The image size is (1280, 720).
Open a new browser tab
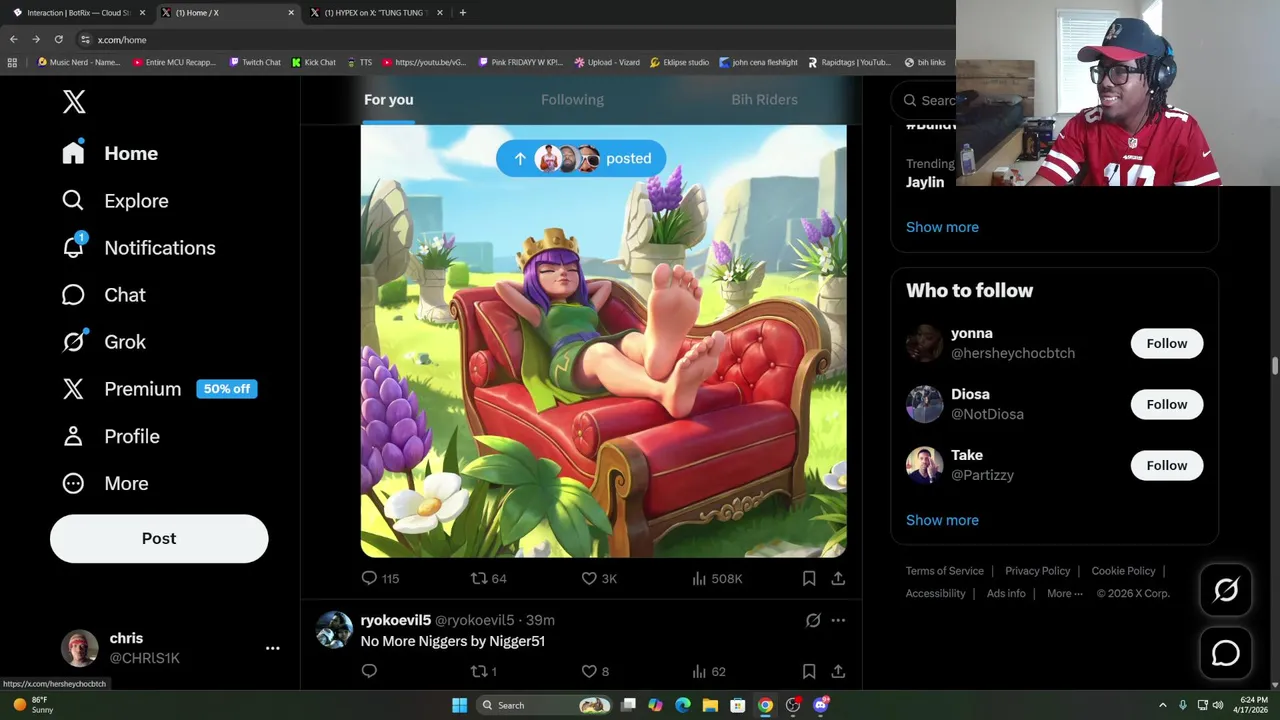(x=463, y=13)
